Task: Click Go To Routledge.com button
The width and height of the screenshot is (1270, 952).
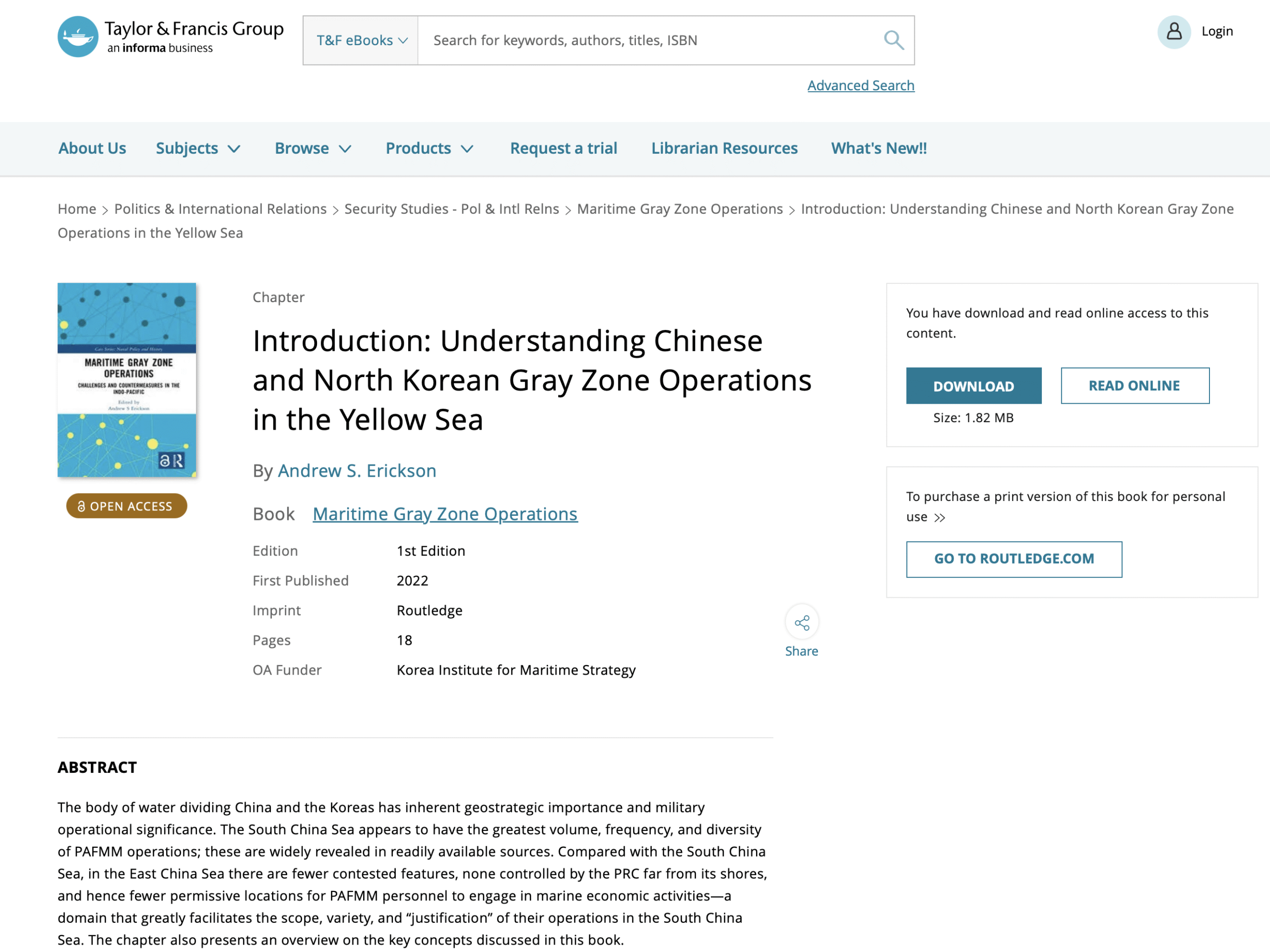Action: (x=1014, y=559)
